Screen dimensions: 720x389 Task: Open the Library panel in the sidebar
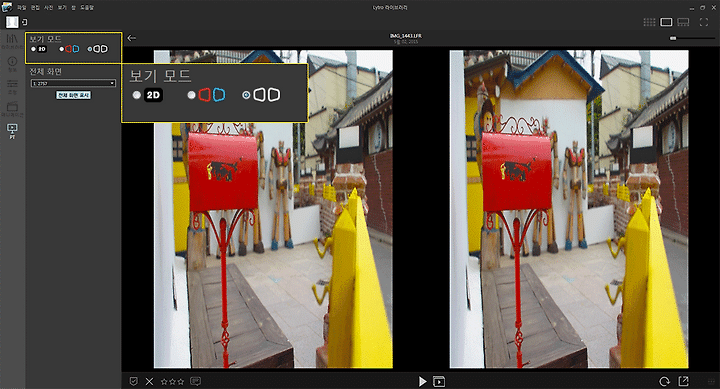12,41
